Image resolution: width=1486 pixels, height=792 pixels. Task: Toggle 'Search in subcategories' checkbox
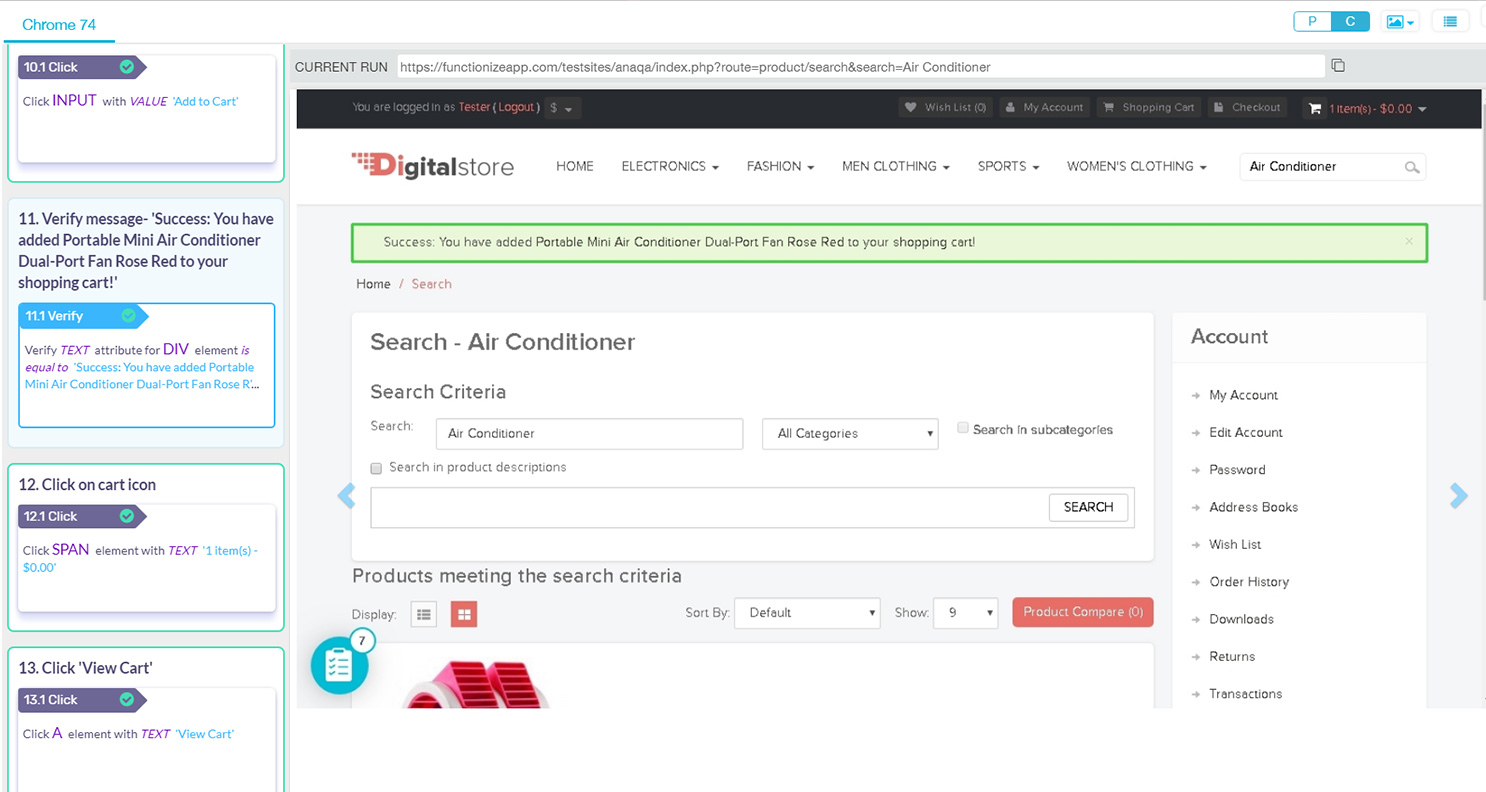click(962, 427)
